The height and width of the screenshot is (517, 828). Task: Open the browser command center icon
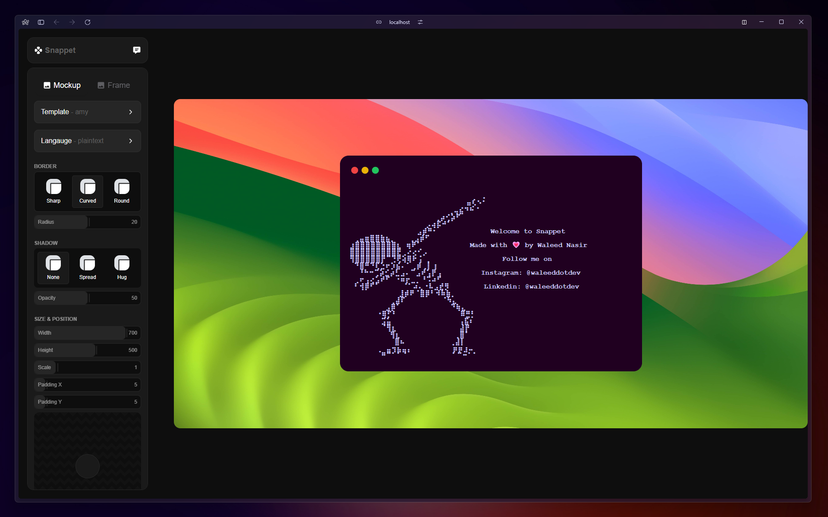coord(25,22)
